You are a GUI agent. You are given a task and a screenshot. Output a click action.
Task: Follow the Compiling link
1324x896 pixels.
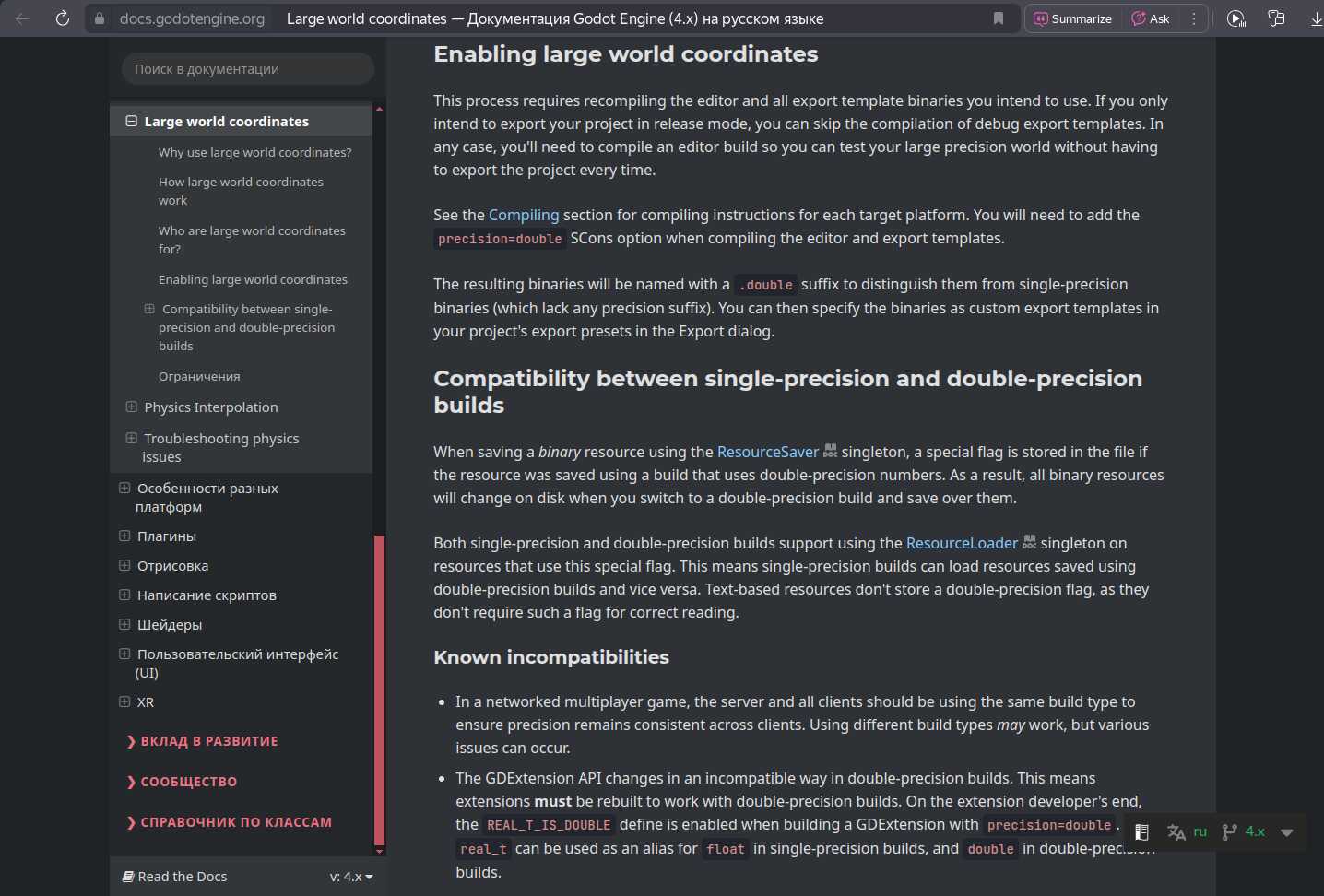[524, 215]
